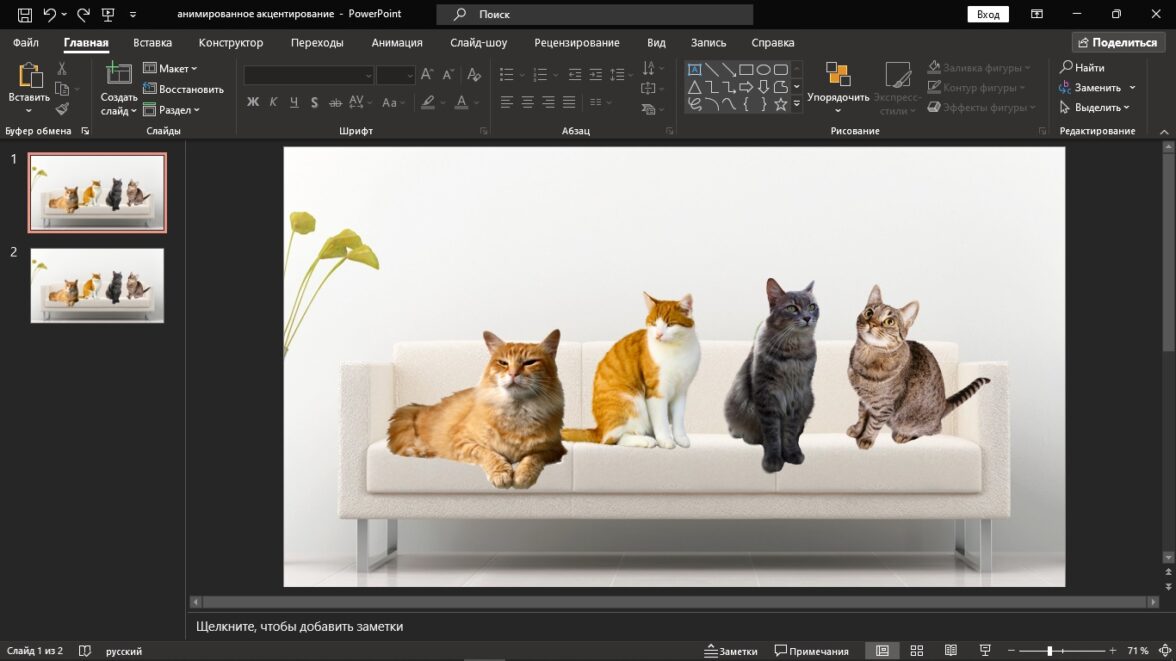1176x661 pixels.
Task: Select the Format Painter brush icon
Action: click(62, 108)
